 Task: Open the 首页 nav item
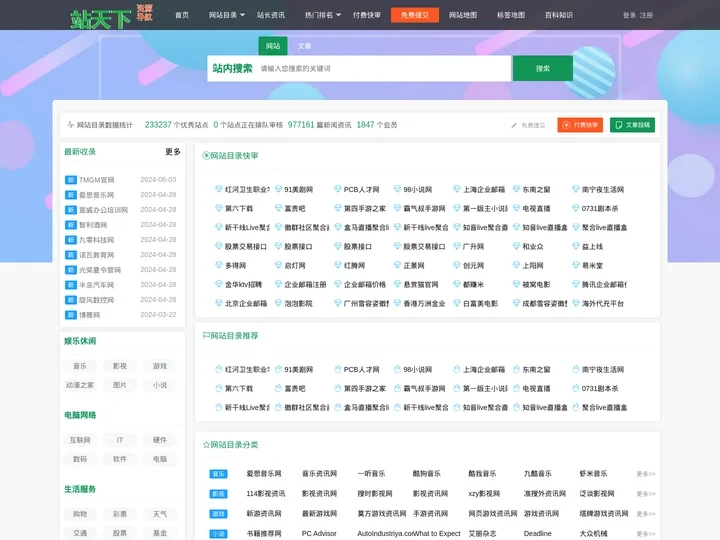182,15
